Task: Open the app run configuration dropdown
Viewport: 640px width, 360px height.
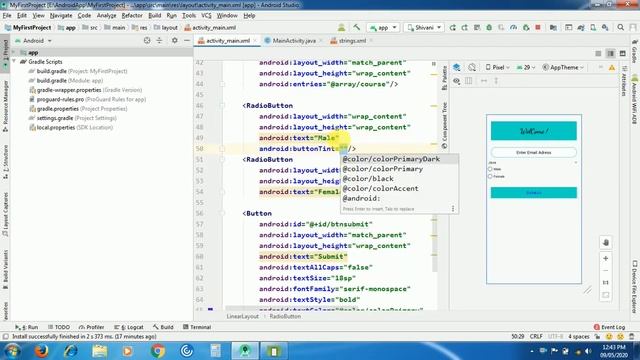Action: (x=383, y=27)
